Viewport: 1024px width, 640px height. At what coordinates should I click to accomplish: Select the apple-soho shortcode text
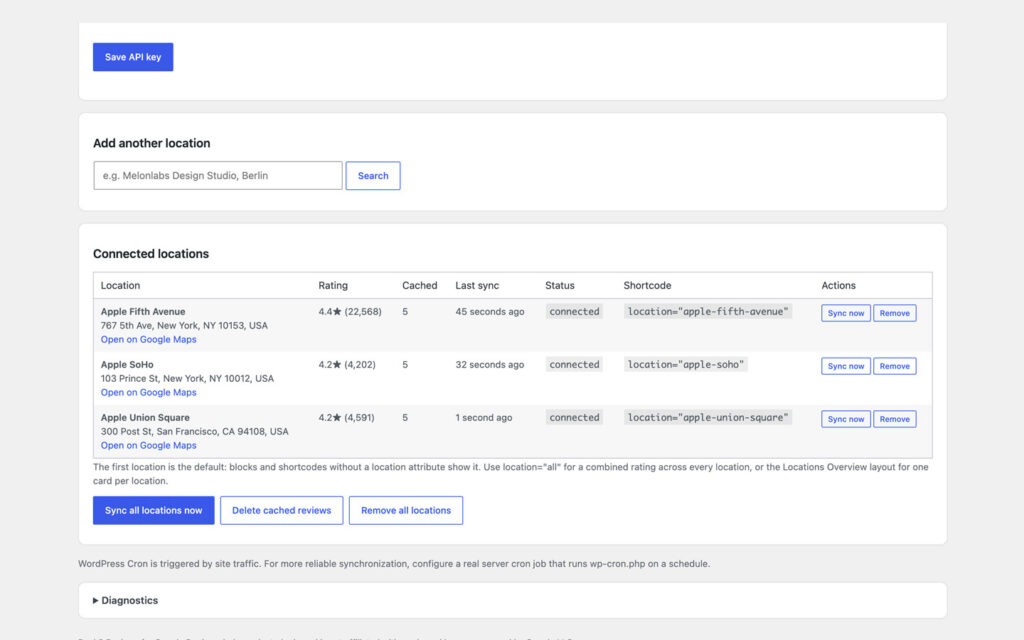coord(686,364)
